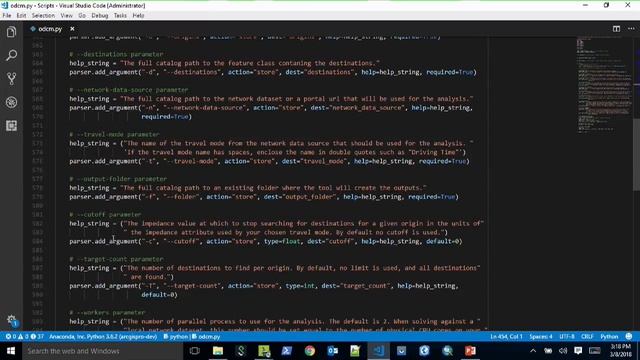Open Outlook from the taskbar
This screenshot has width=640, height=360.
pos(333,351)
